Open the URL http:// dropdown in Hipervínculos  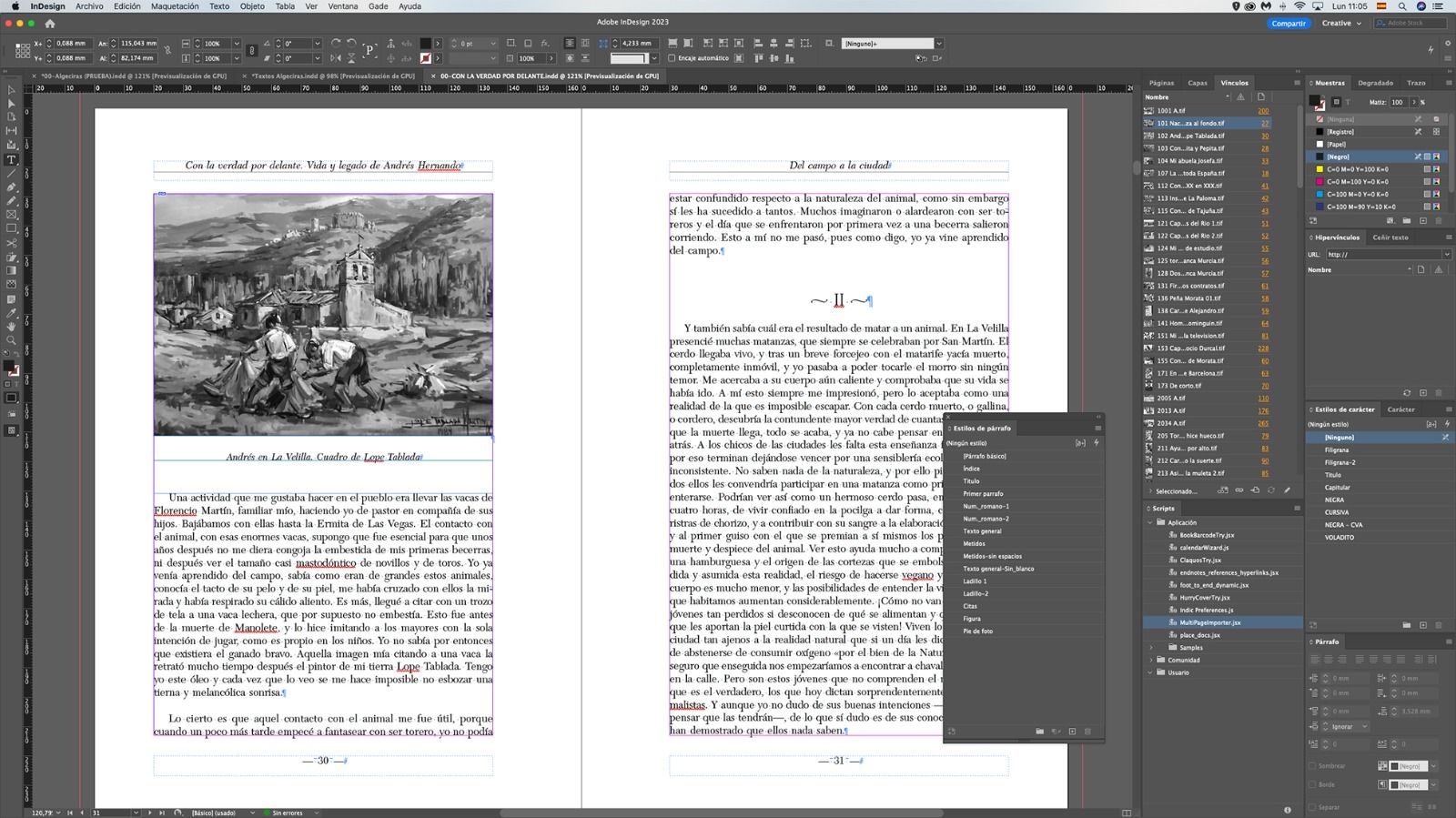[x=1447, y=254]
